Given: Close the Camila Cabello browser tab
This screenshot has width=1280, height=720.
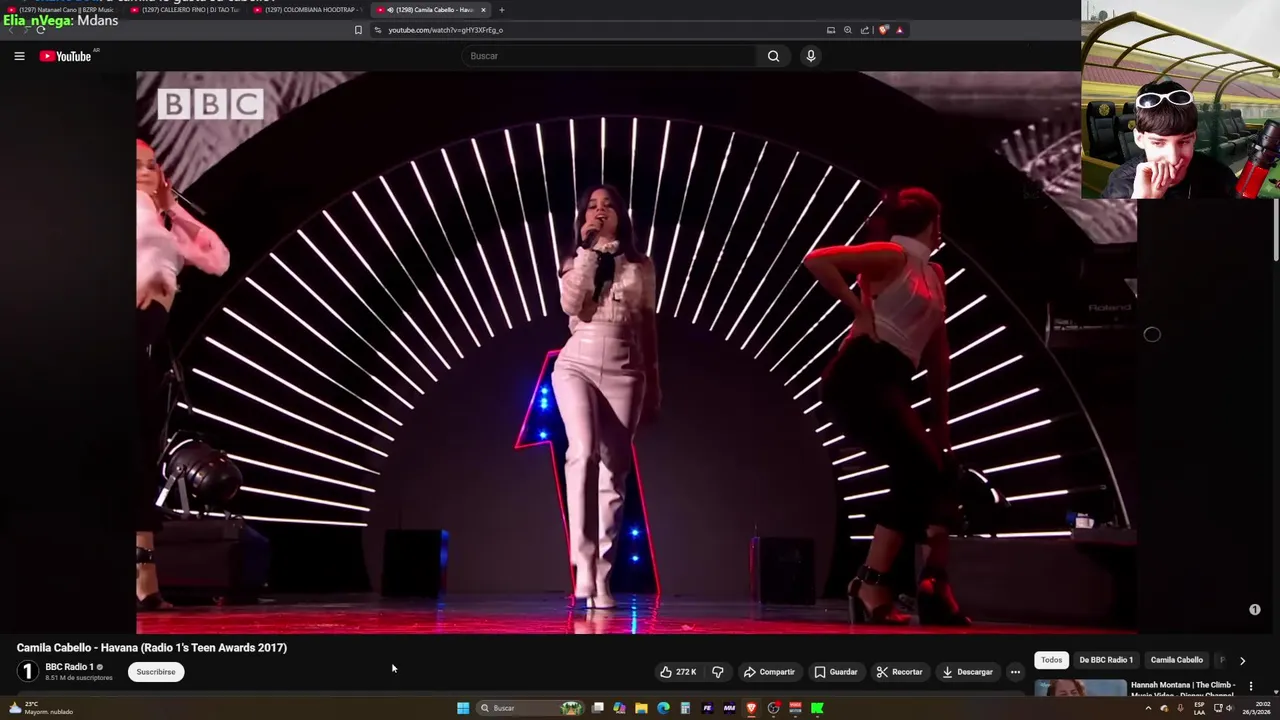Looking at the screenshot, I should [483, 10].
